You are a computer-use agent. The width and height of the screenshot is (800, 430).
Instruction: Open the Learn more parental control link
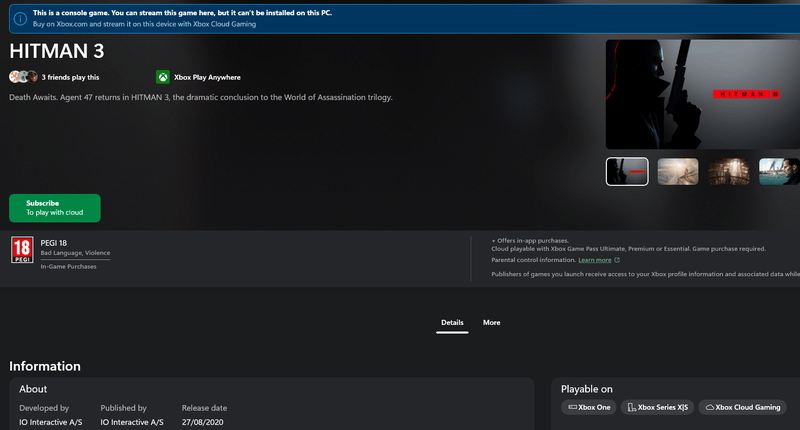click(x=595, y=260)
